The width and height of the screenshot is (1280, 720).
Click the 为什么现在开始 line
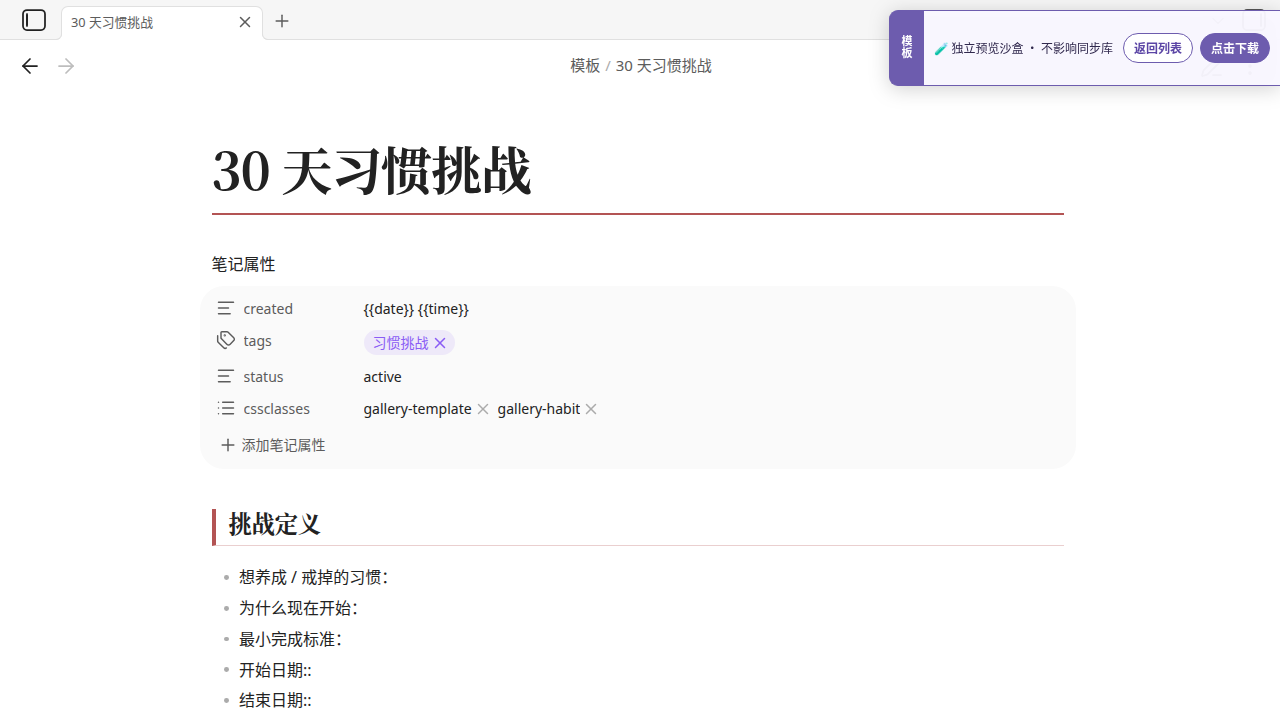coord(298,608)
